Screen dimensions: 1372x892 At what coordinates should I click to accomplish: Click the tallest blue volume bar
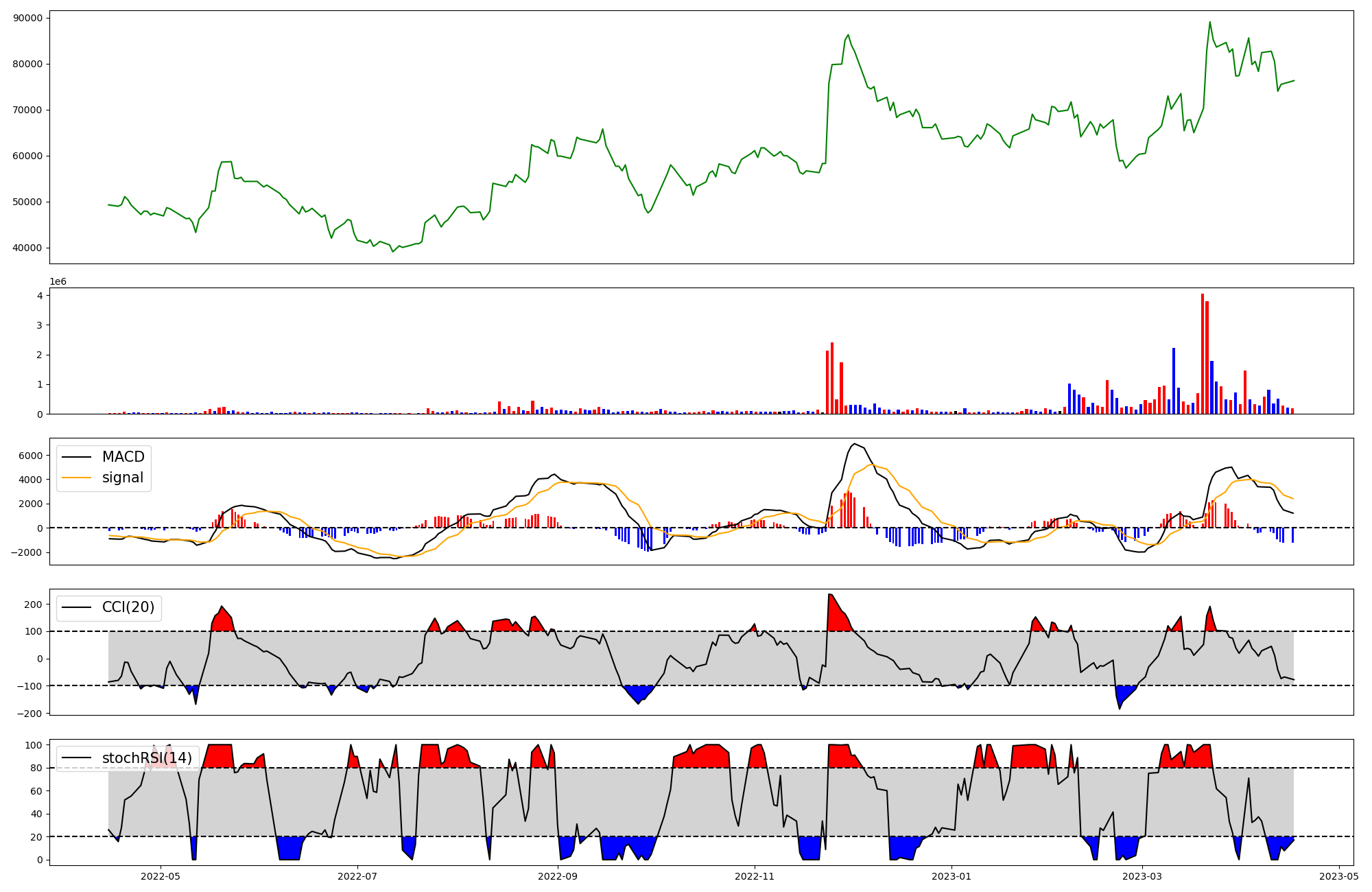[1174, 381]
